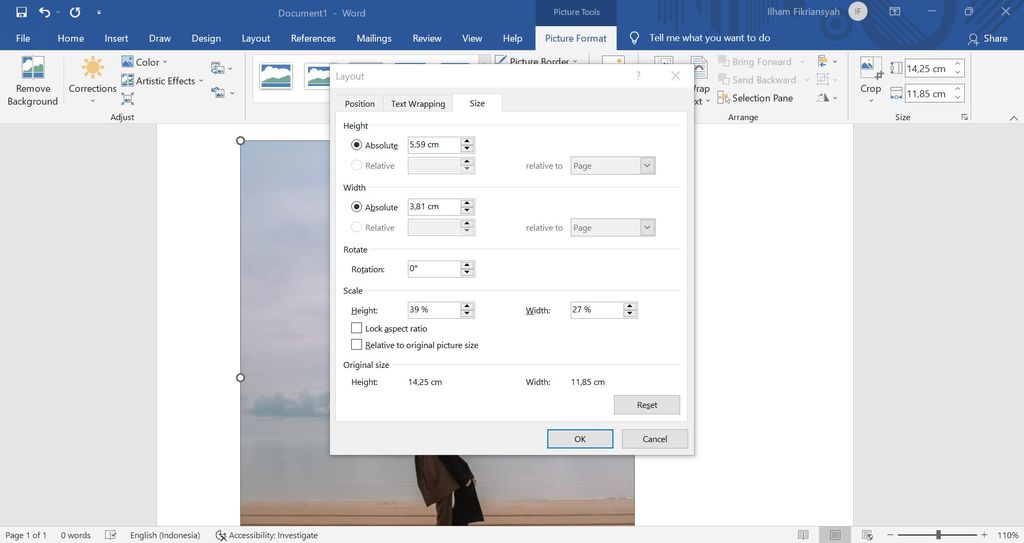Select the Width Absolute radio button
Image resolution: width=1024 pixels, height=543 pixels.
(357, 206)
